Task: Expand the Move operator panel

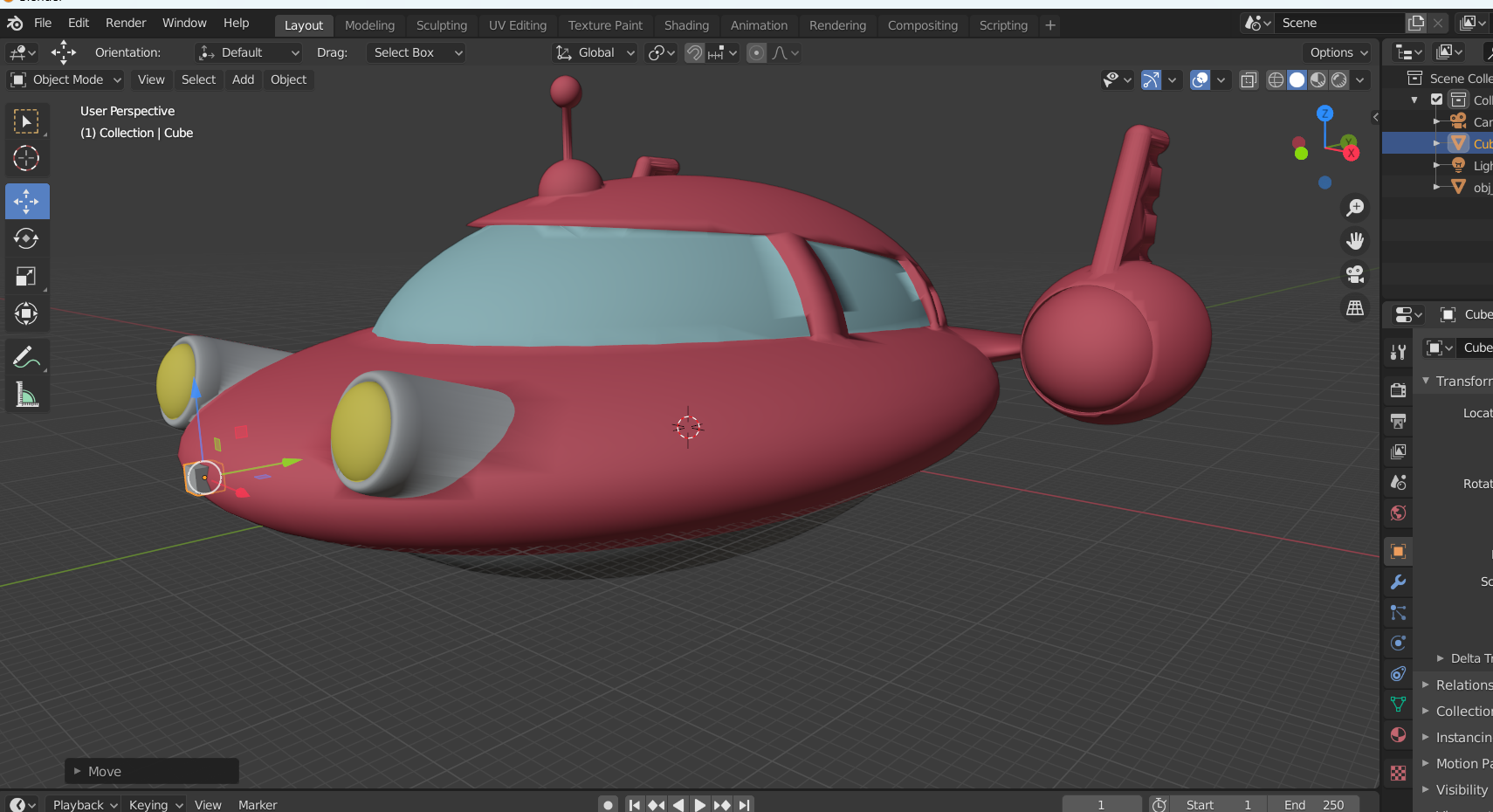Action: tap(152, 771)
